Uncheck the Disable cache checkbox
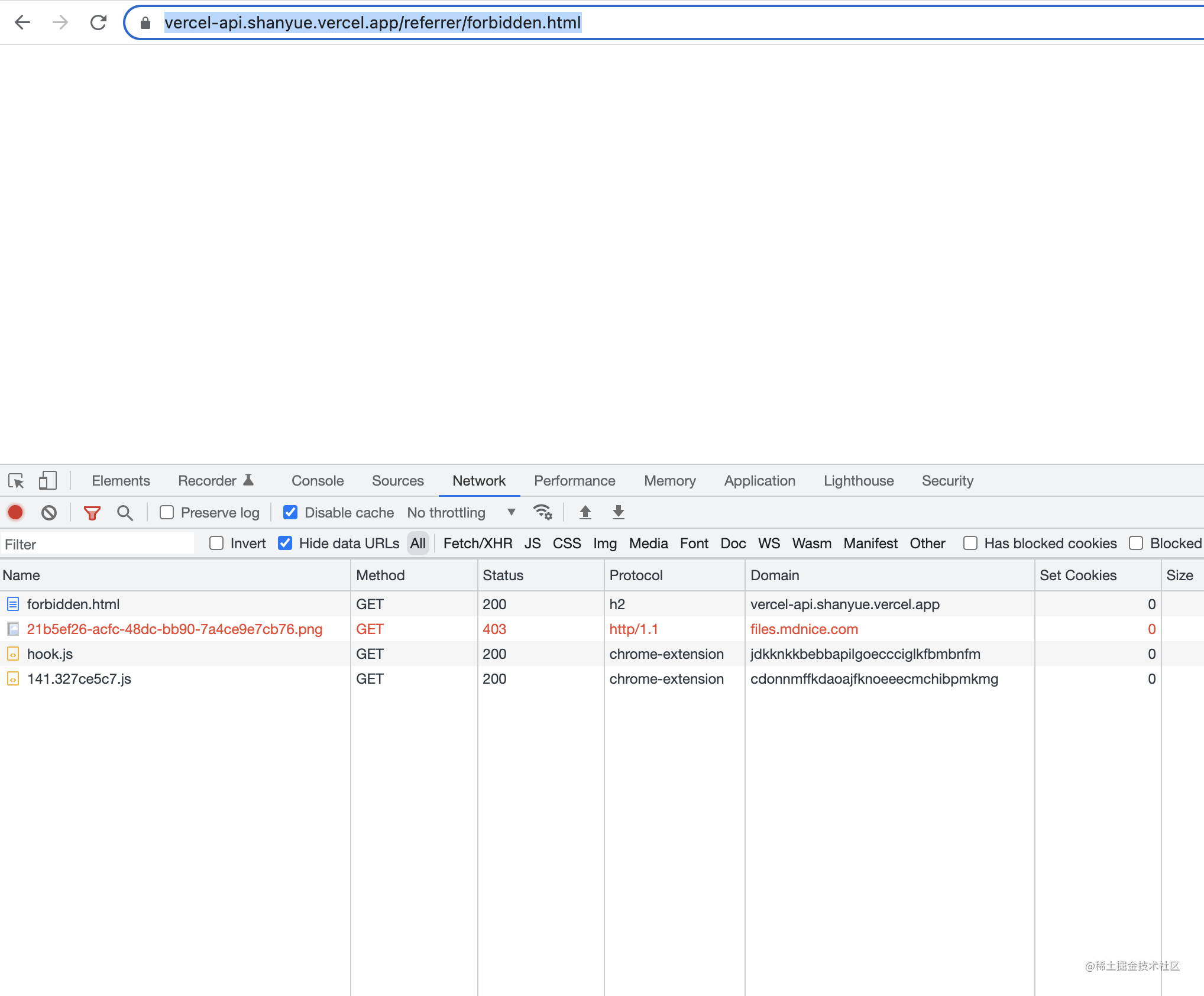Screen dimensions: 1204x996 290,512
